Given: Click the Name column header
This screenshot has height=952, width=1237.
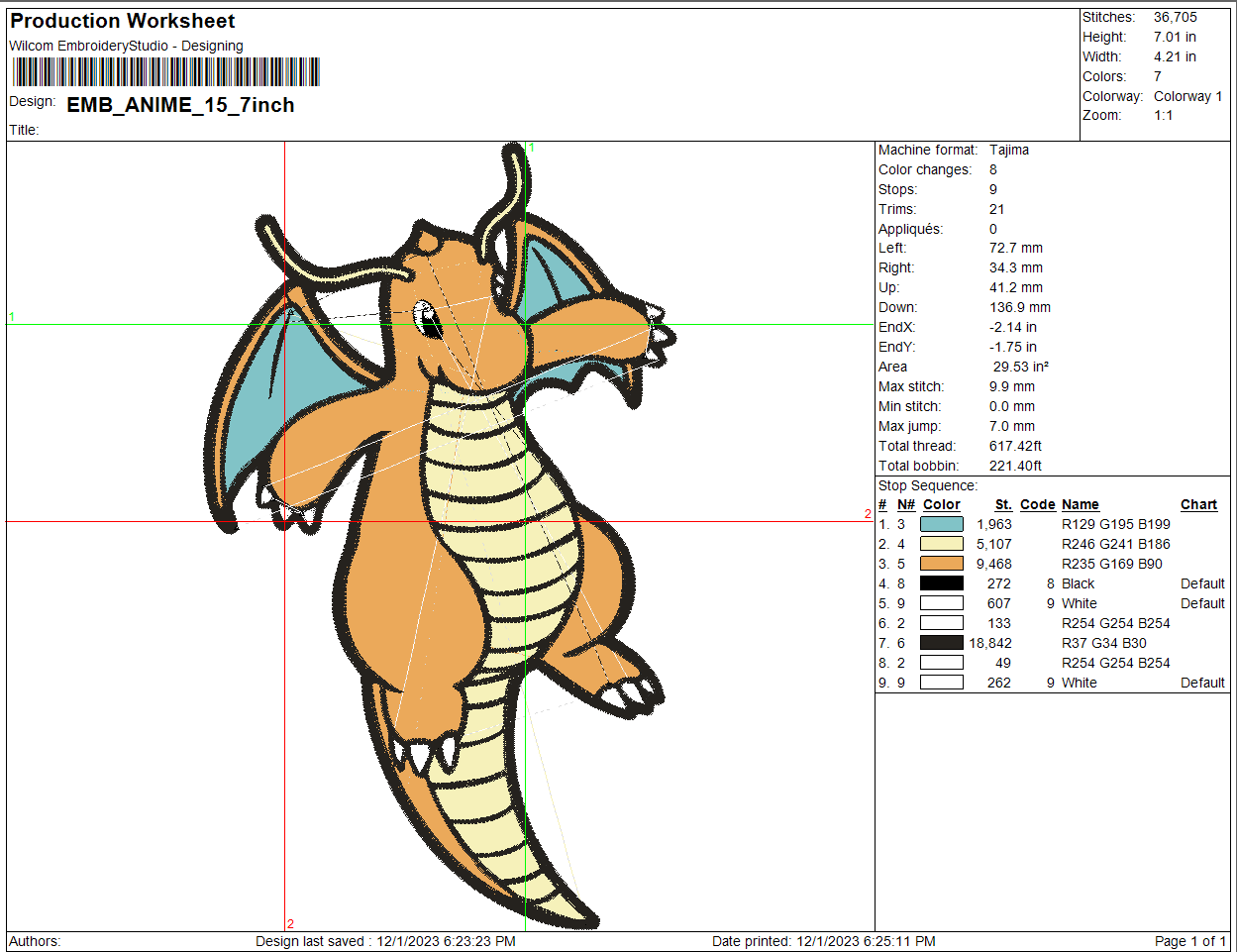Looking at the screenshot, I should [x=1080, y=504].
